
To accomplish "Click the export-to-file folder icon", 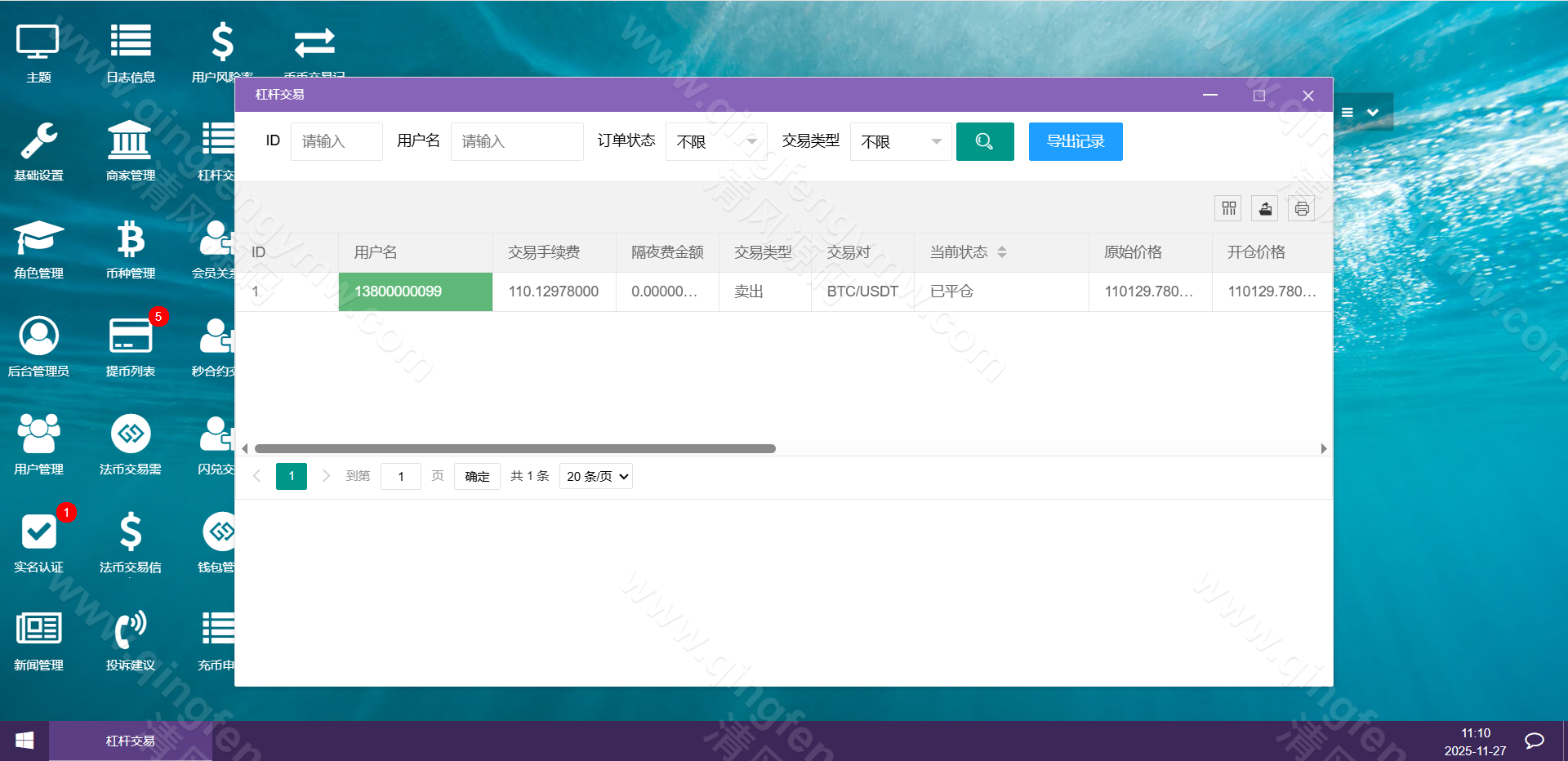I will coord(1264,208).
